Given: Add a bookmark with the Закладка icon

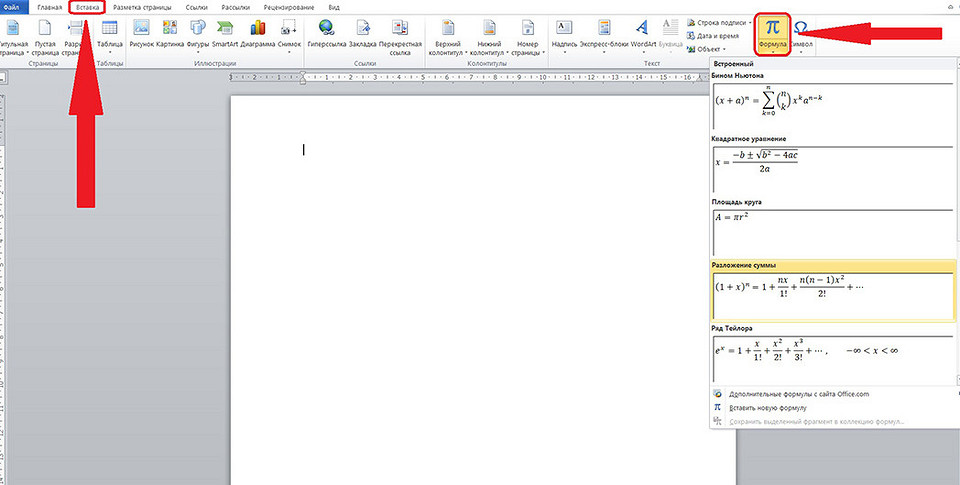Looking at the screenshot, I should click(362, 32).
